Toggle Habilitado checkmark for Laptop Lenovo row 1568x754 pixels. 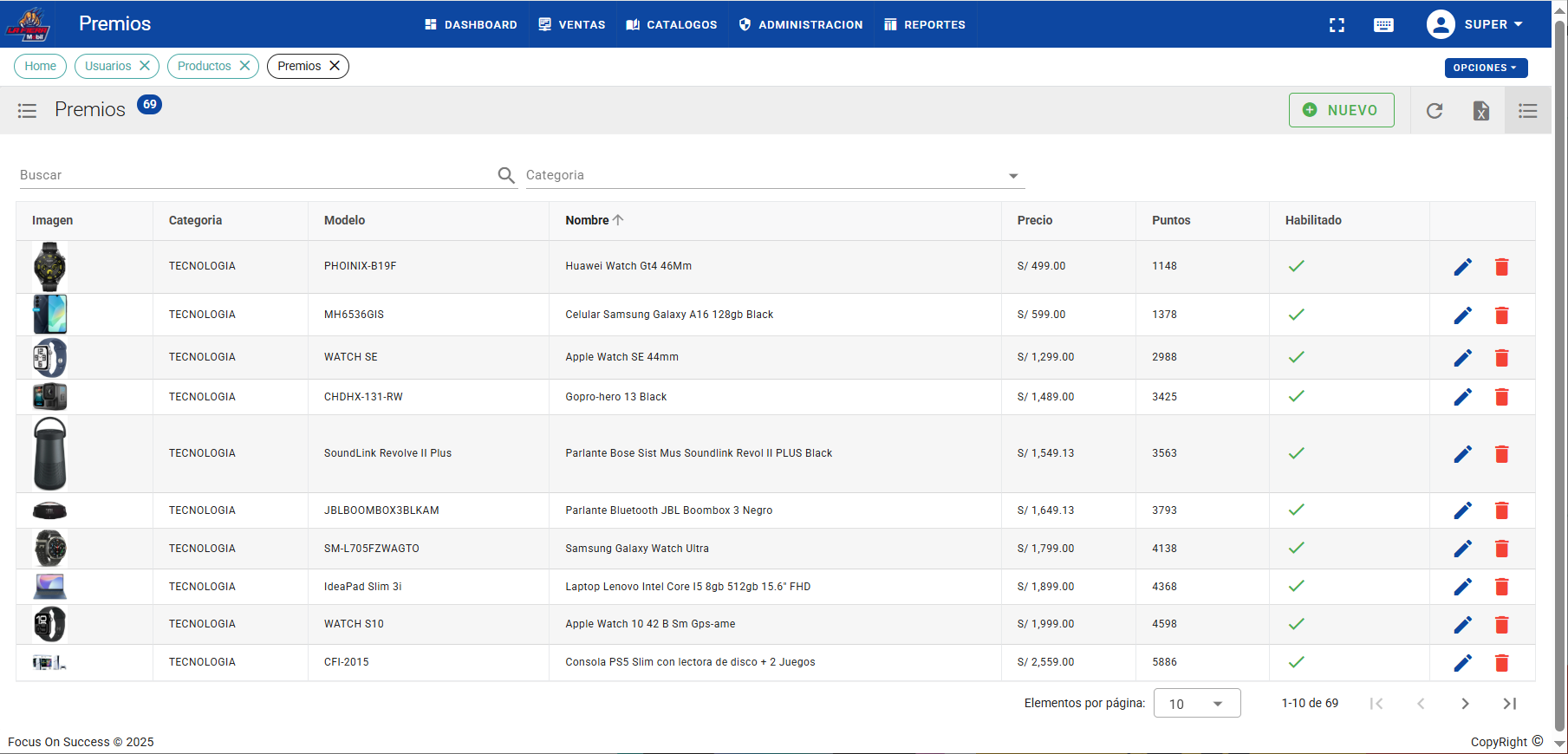click(x=1297, y=587)
